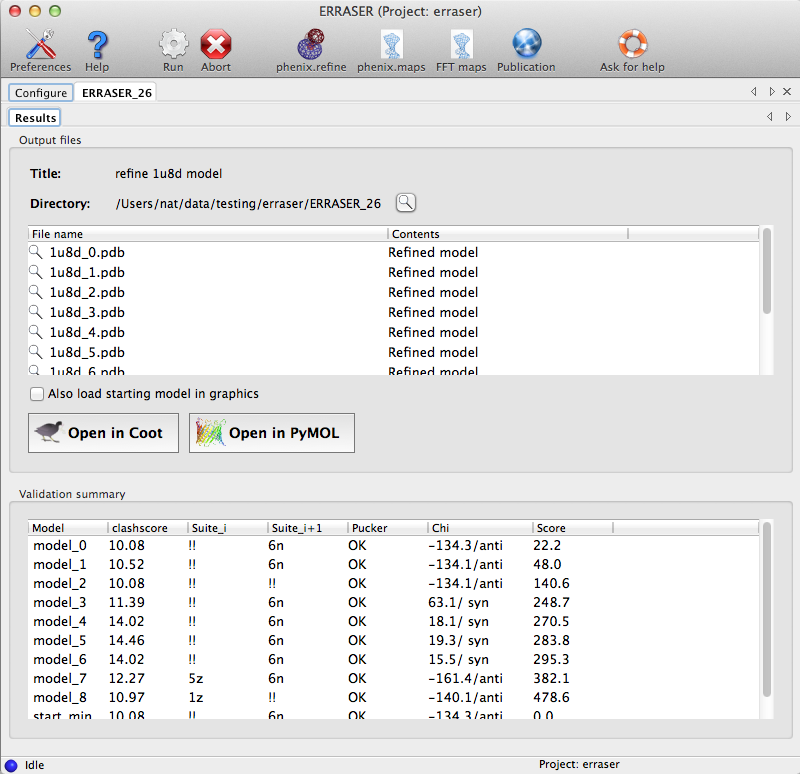Open the Preferences toolbar icon
Viewport: 800px width, 774px height.
tap(40, 46)
